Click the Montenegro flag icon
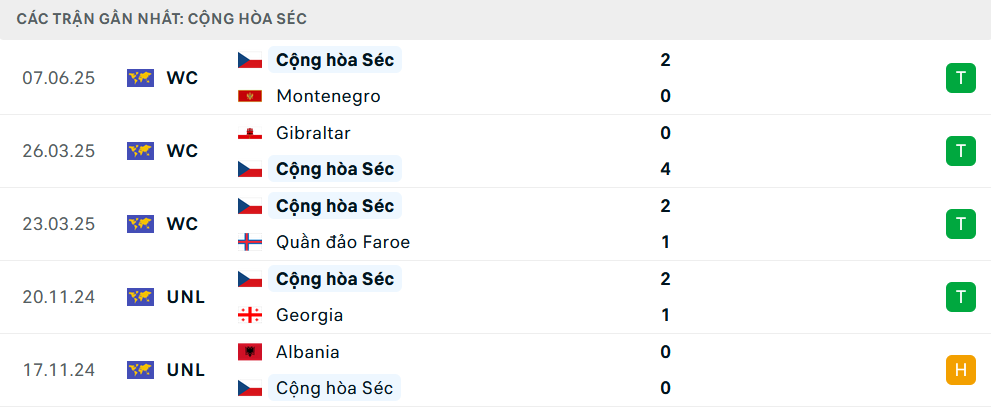 (250, 97)
